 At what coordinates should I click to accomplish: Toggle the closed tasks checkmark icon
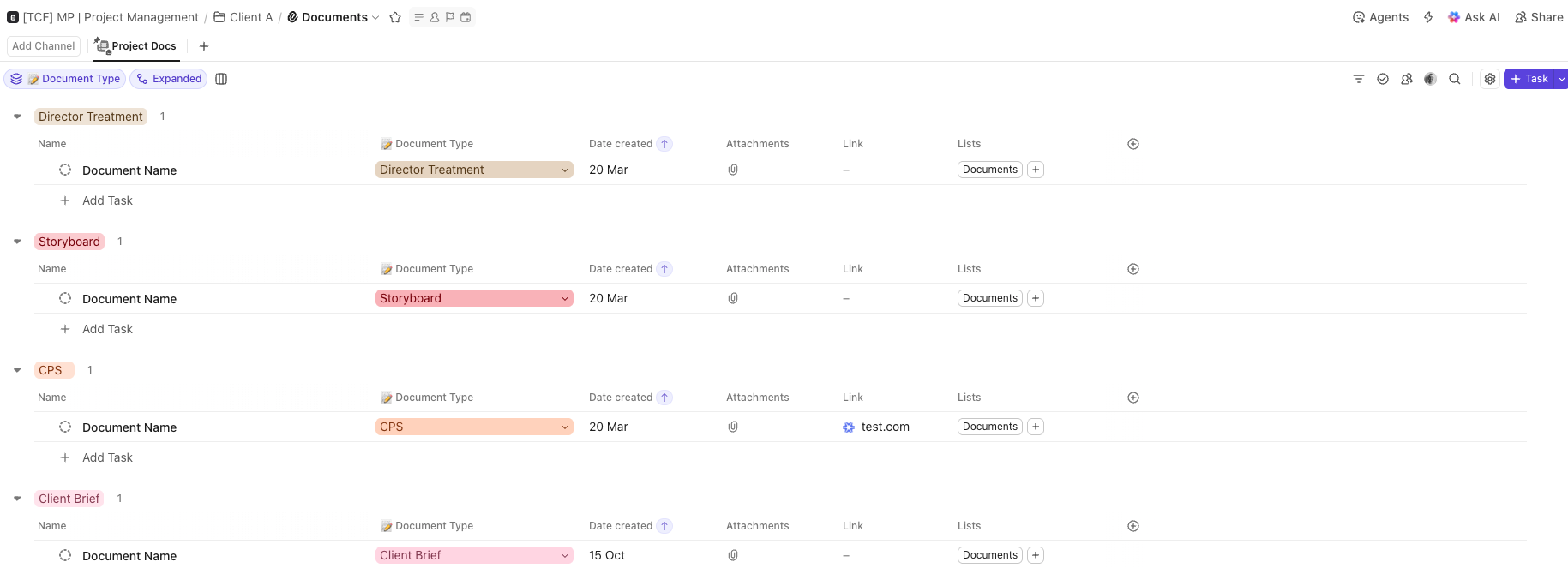point(1383,79)
